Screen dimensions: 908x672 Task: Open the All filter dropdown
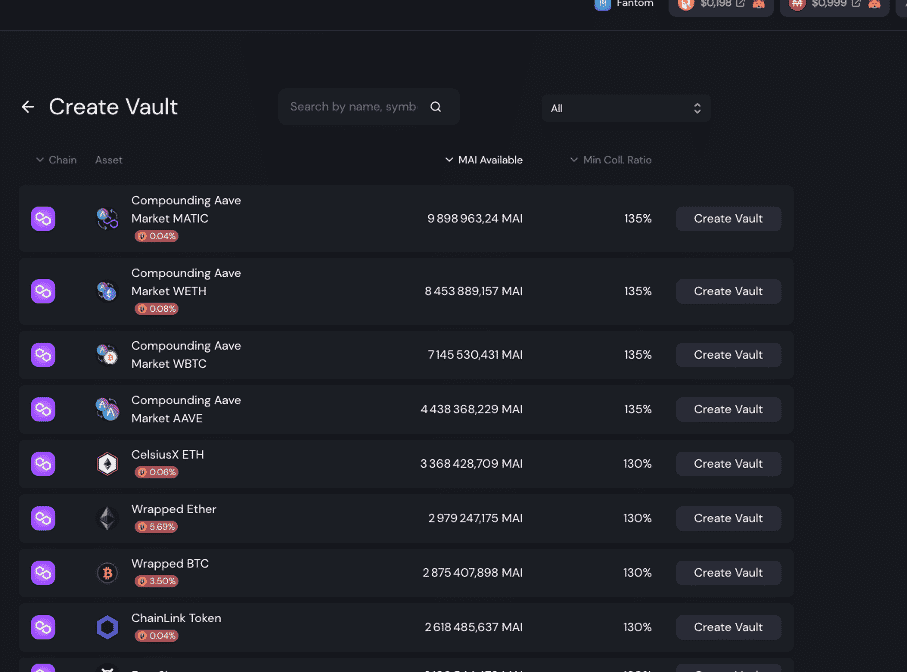coord(626,108)
